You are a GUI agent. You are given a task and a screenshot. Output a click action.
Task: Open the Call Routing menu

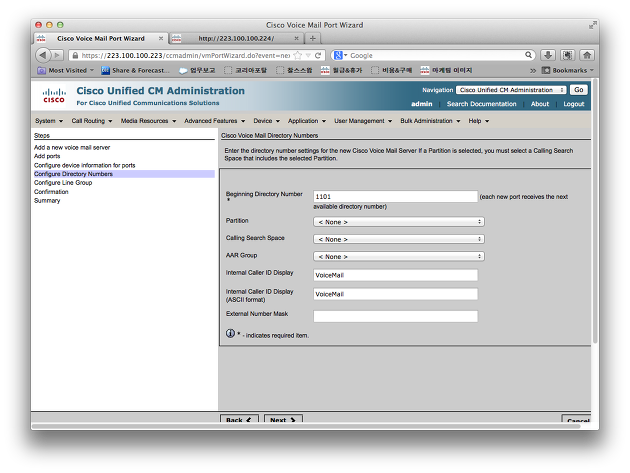click(x=92, y=121)
